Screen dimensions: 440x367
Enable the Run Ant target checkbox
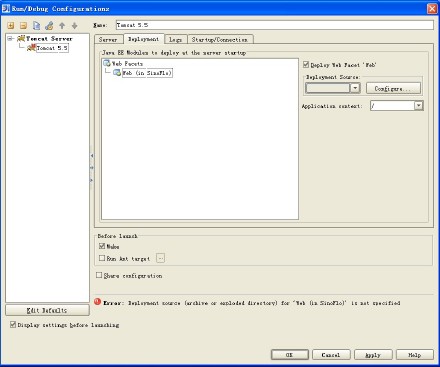pos(102,258)
